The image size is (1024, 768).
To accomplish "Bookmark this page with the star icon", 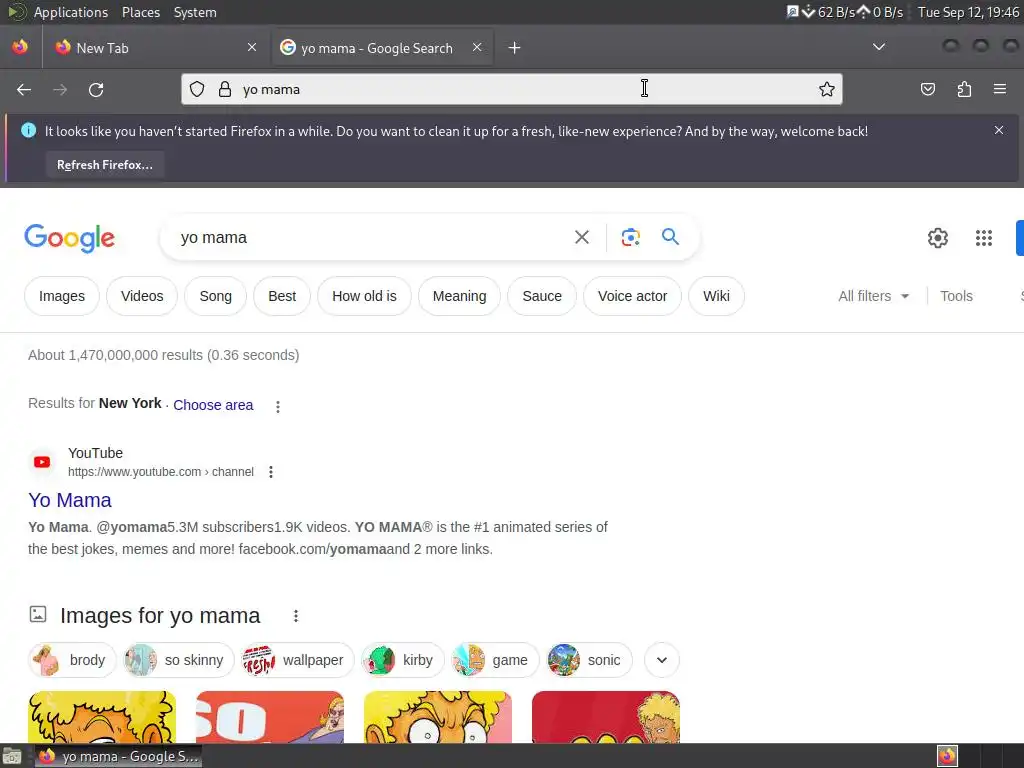I will [x=827, y=89].
